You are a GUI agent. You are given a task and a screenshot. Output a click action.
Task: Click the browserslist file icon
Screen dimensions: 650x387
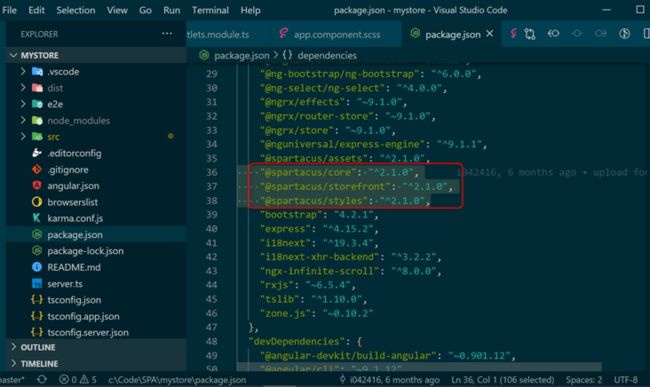(37, 202)
